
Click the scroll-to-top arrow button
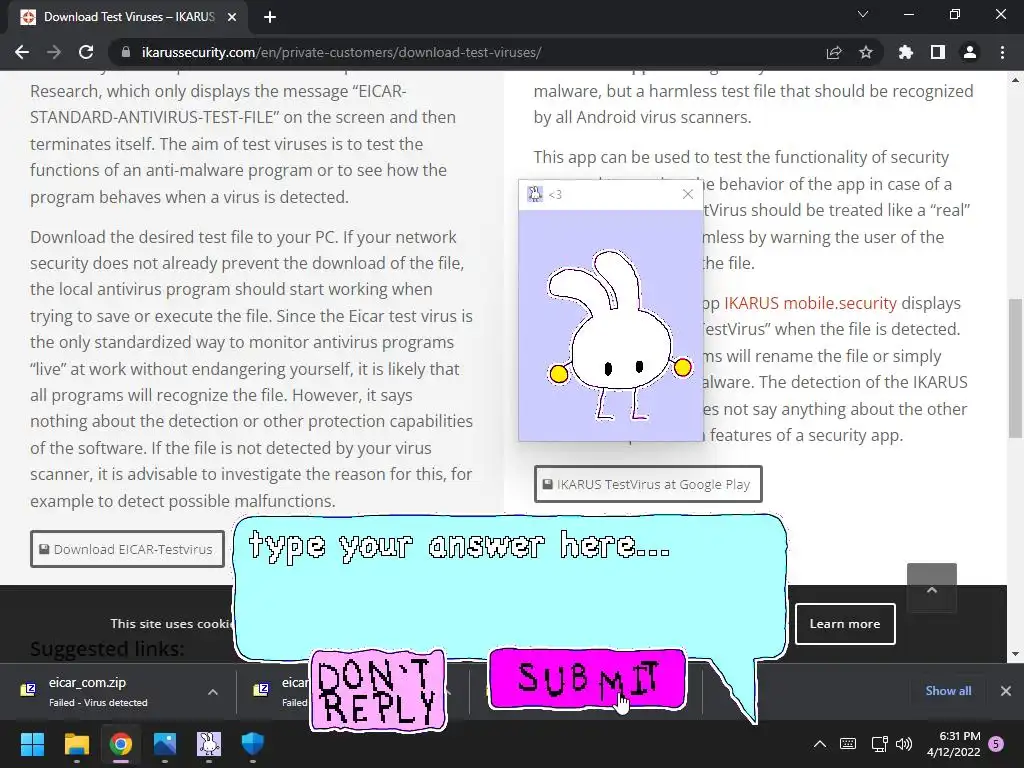tap(932, 588)
